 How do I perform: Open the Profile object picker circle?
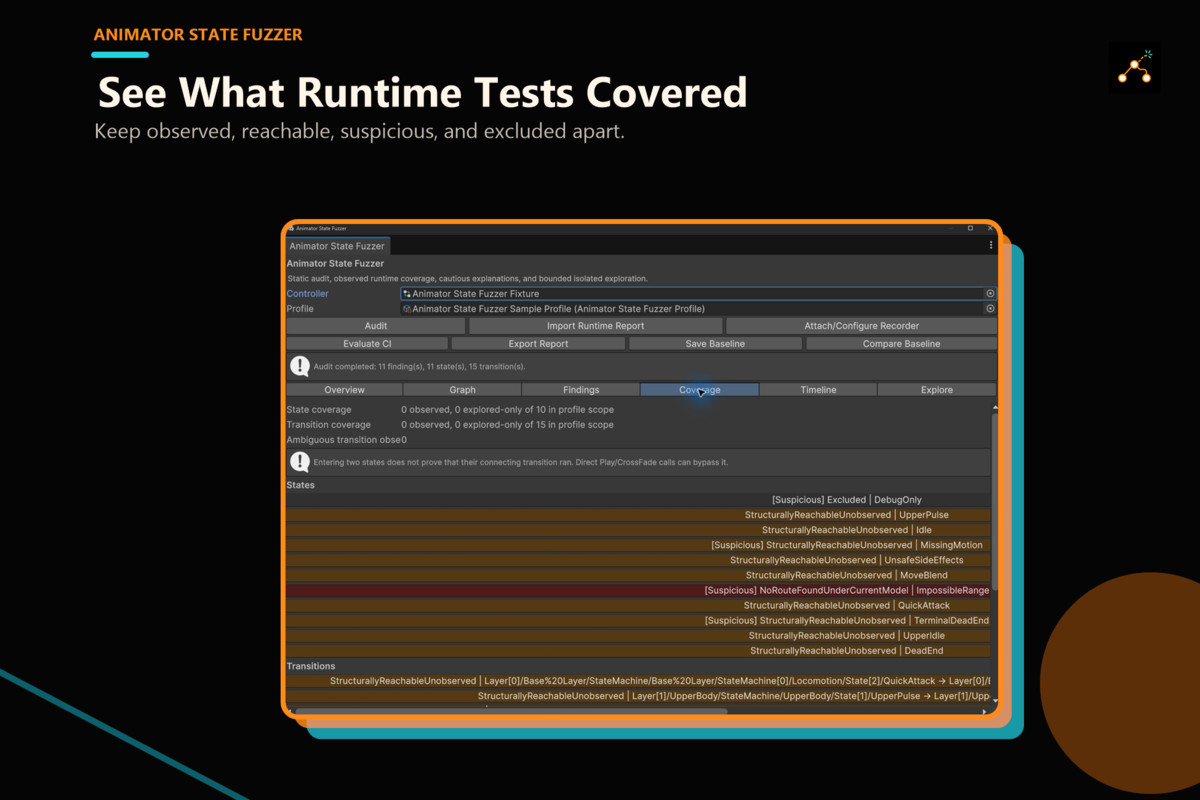pos(990,309)
